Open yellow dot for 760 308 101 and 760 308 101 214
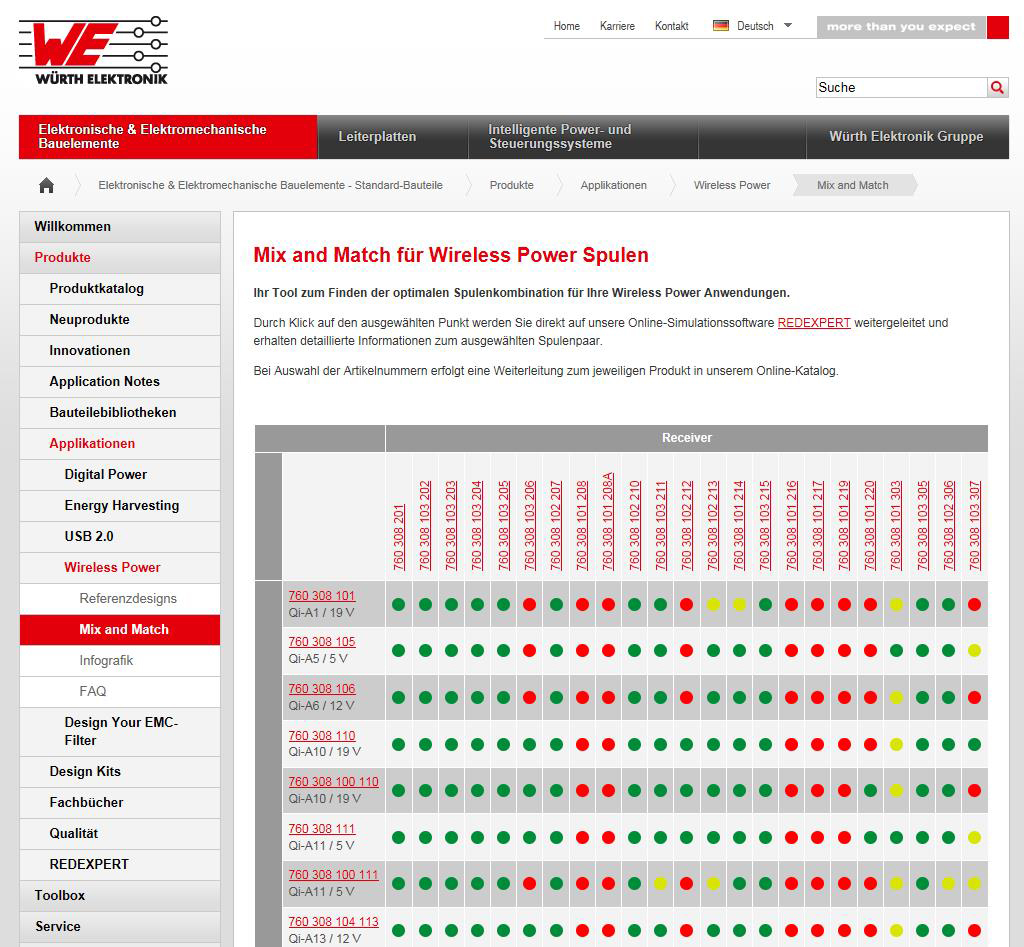This screenshot has width=1024, height=947. tap(739, 605)
